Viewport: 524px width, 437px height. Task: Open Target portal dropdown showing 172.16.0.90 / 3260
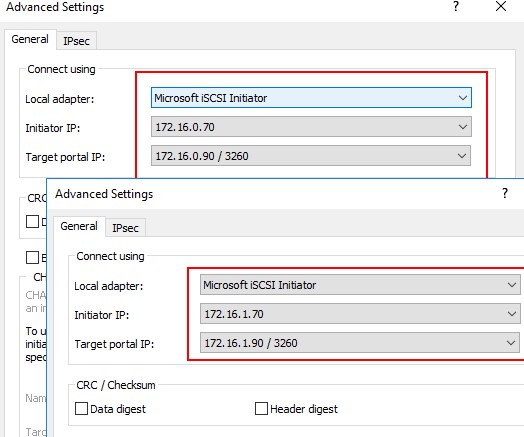pos(311,156)
